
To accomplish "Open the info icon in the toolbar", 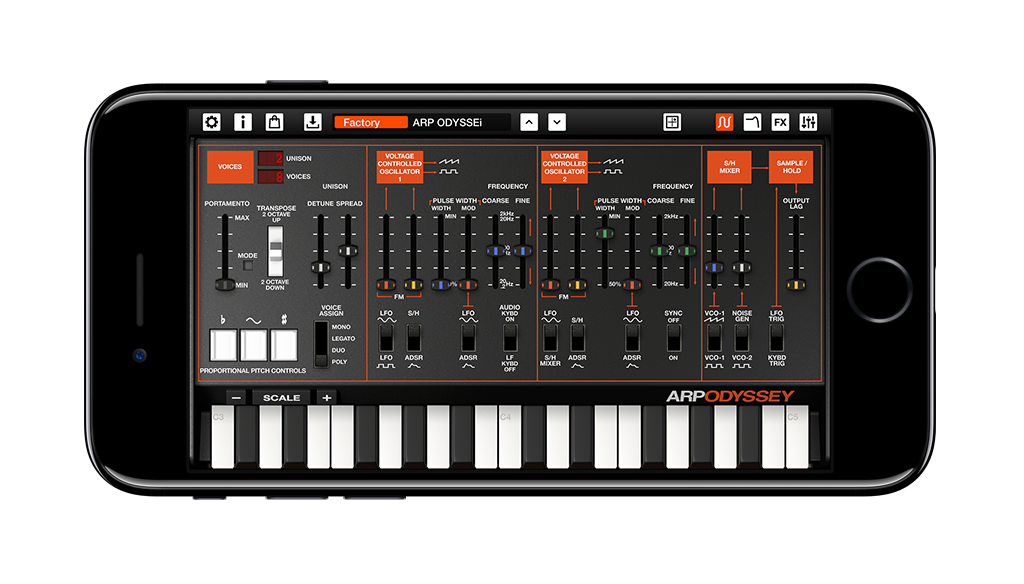I will (x=243, y=122).
